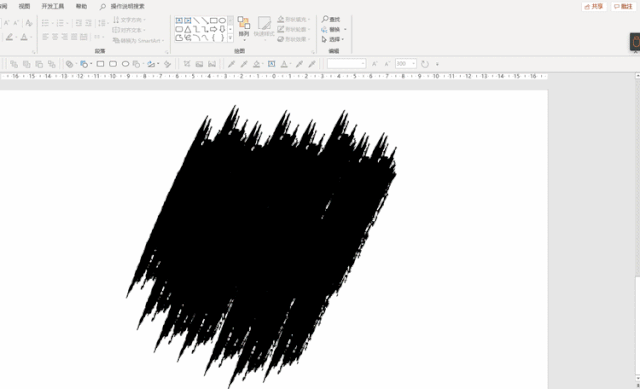Switch to the 帮助 tab
Image resolution: width=640 pixels, height=389 pixels.
click(81, 6)
